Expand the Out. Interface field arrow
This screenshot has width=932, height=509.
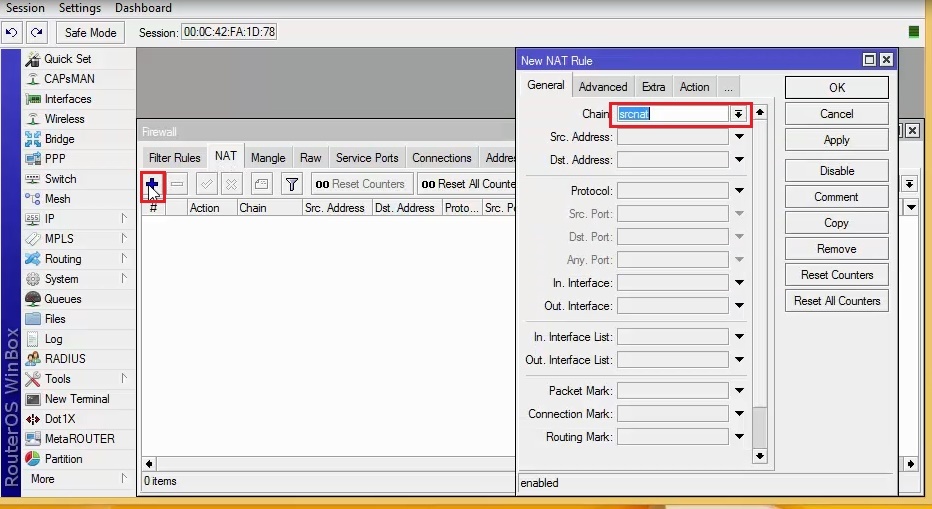739,306
